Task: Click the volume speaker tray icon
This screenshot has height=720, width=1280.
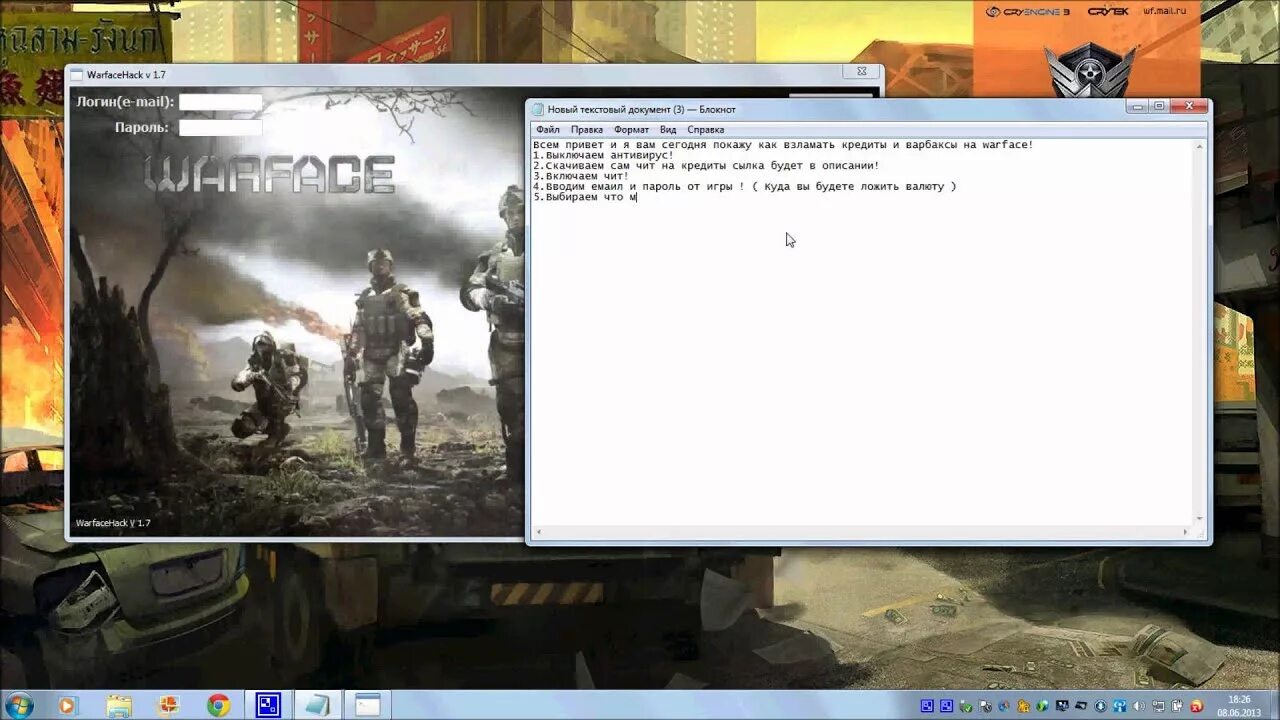Action: tap(1138, 705)
